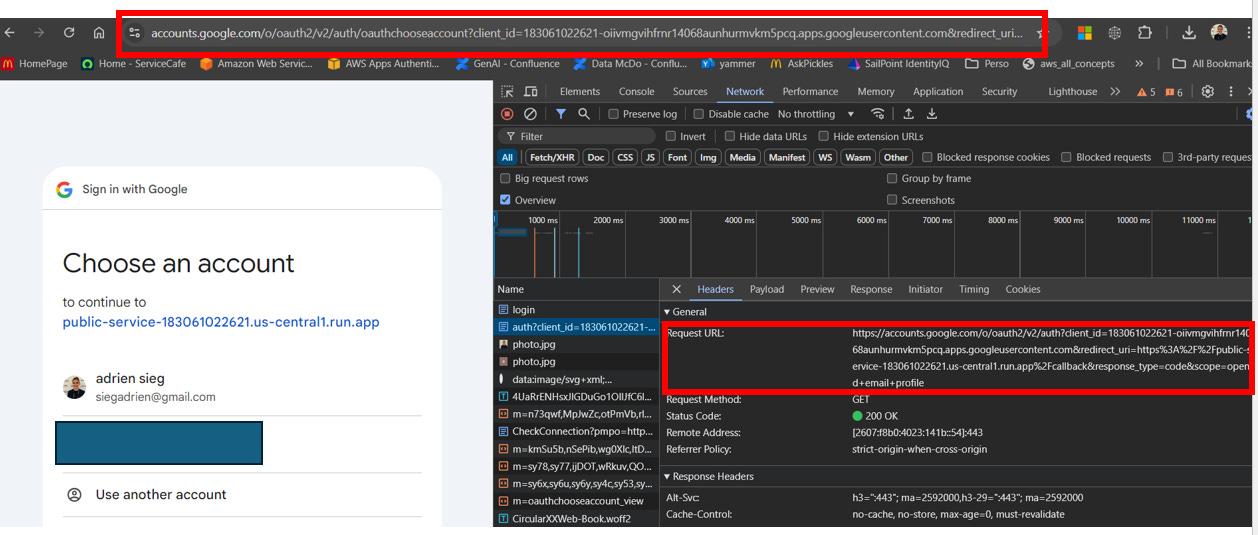This screenshot has width=1258, height=535.
Task: Open network conditions Wi-Fi icon
Action: pyautogui.click(x=878, y=114)
